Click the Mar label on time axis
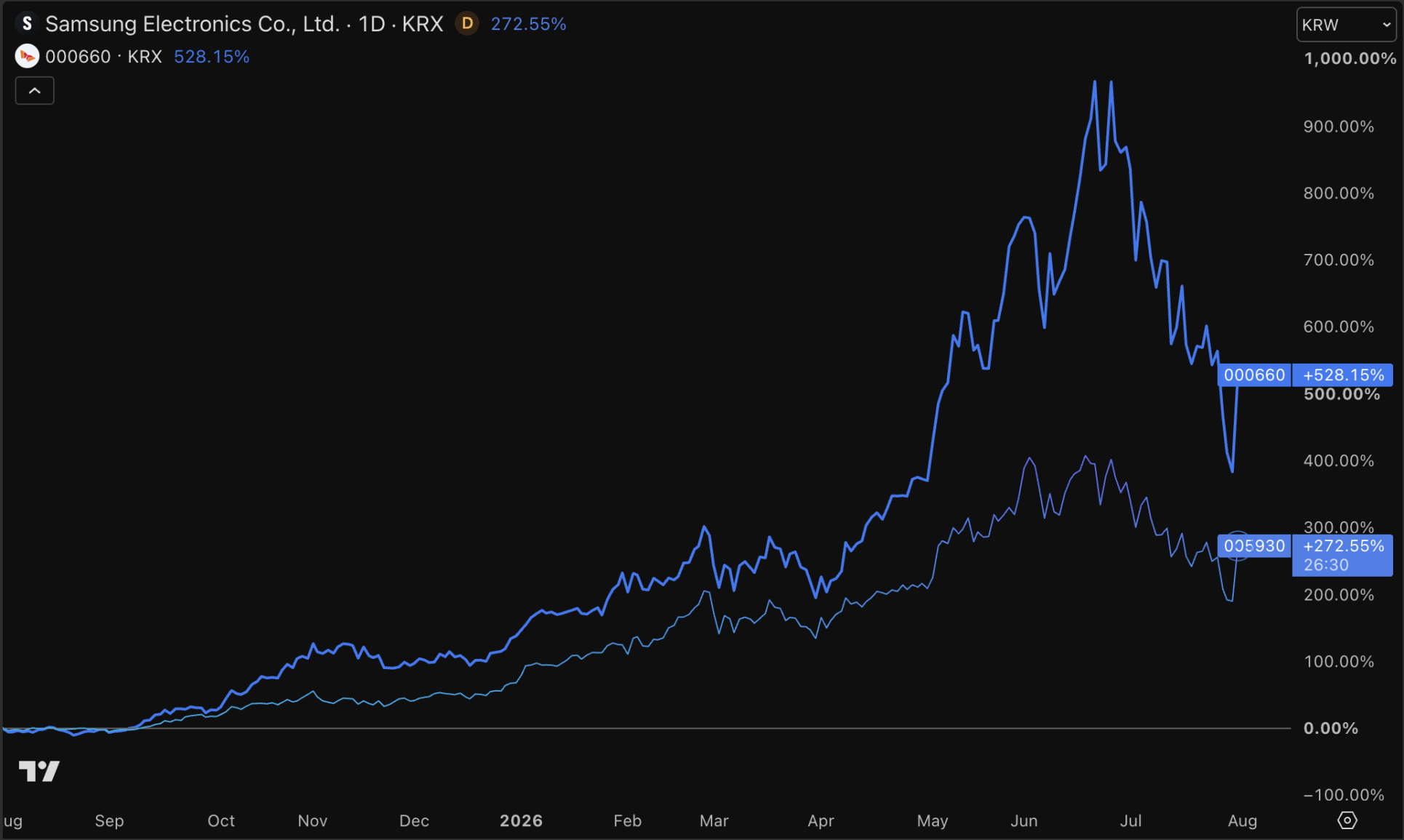Screen dimensions: 1404x840 pos(714,821)
